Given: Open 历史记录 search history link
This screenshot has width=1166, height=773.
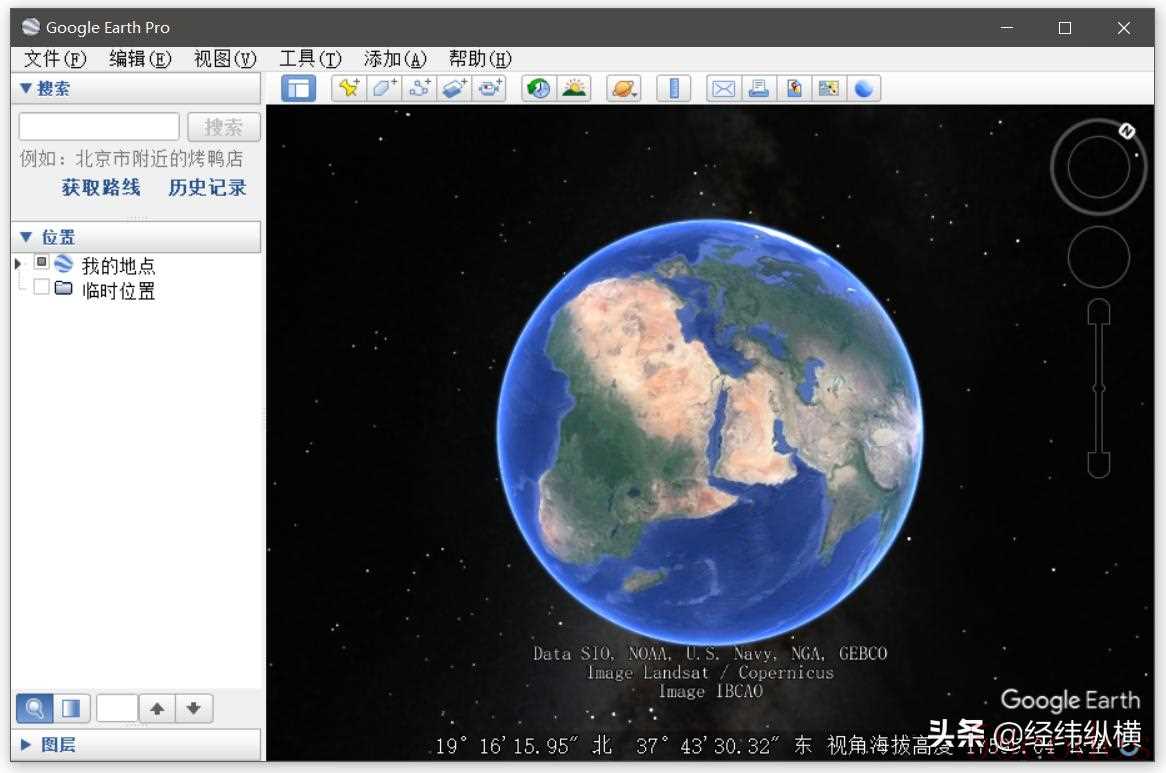Looking at the screenshot, I should pyautogui.click(x=207, y=188).
